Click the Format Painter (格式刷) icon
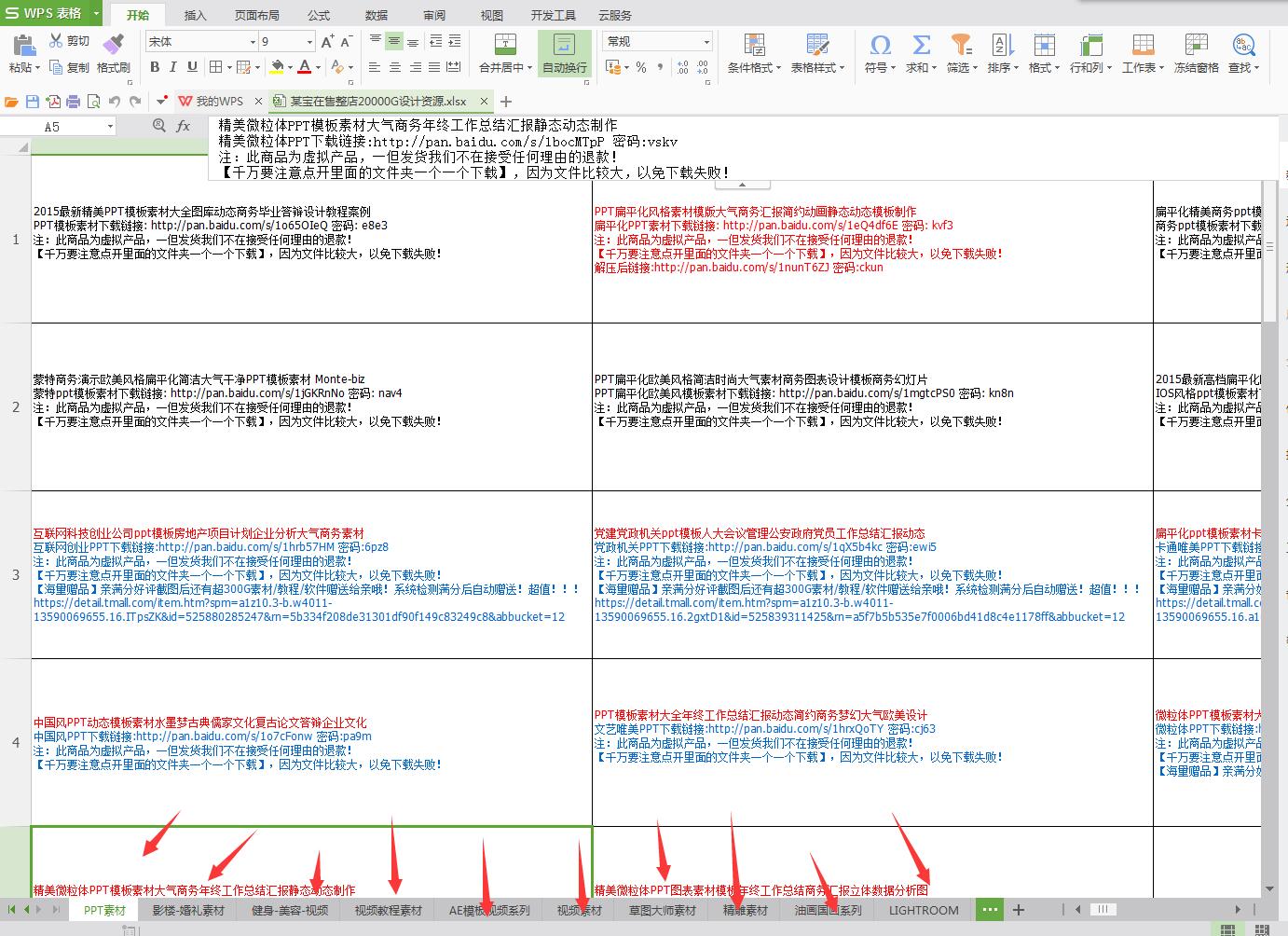The height and width of the screenshot is (936, 1288). click(x=113, y=45)
